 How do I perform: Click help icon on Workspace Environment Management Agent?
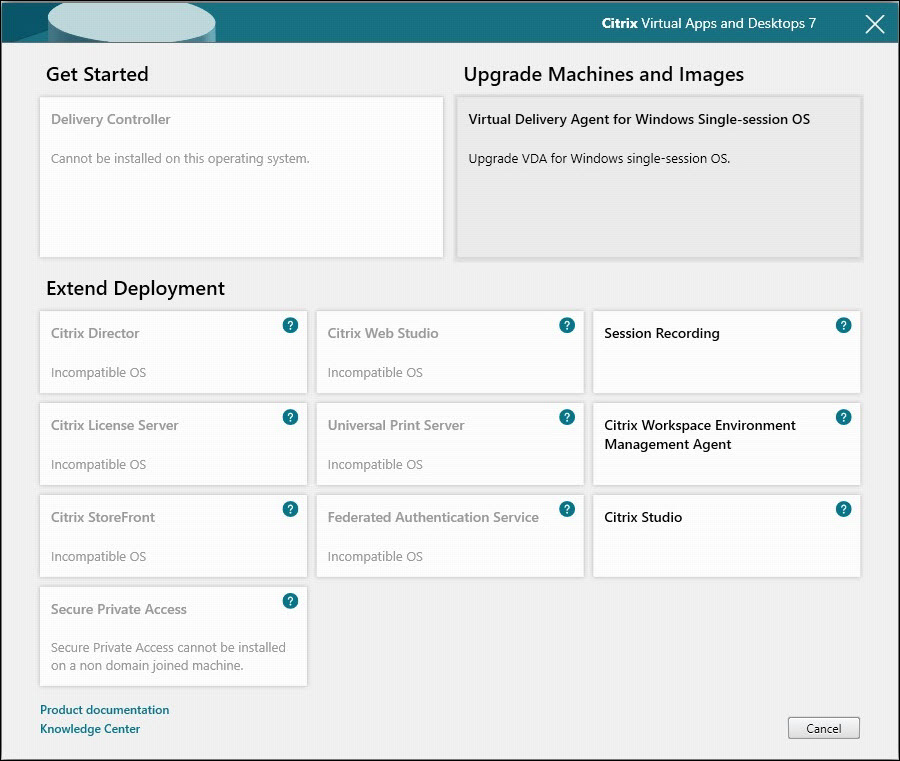(843, 417)
